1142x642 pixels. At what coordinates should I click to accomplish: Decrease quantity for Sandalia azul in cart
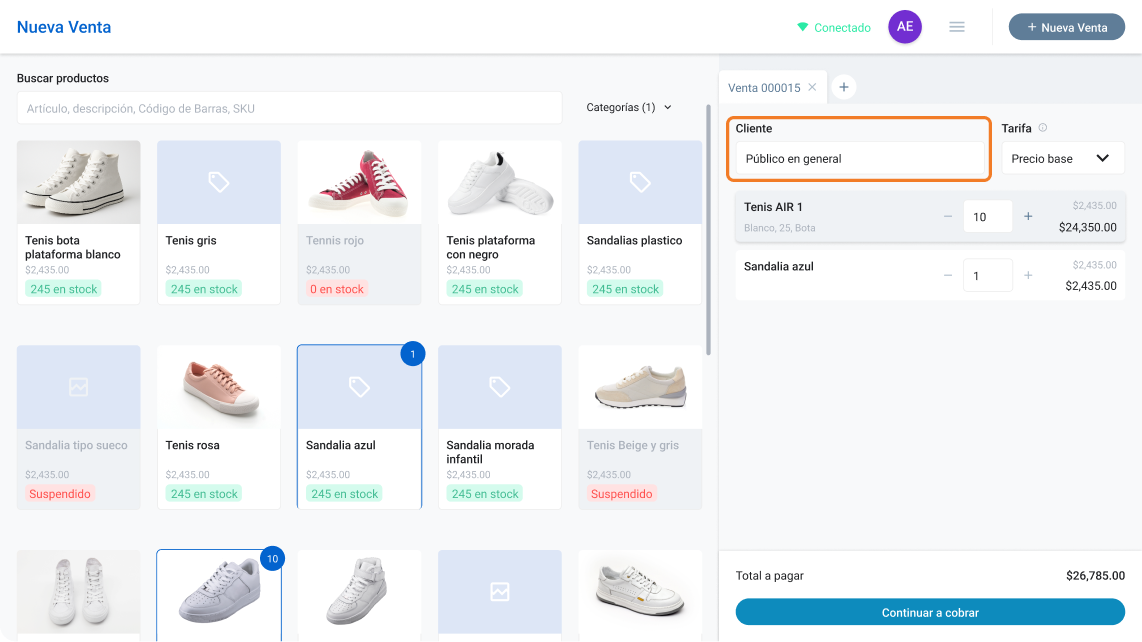coord(948,275)
